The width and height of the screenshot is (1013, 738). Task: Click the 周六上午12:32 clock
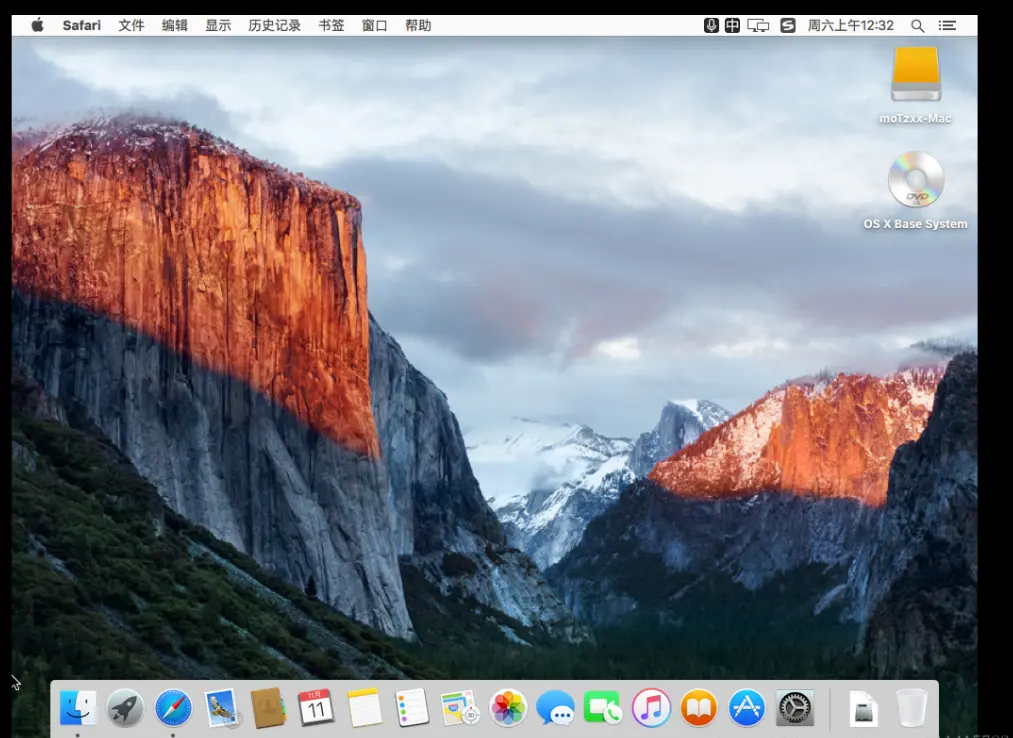[851, 25]
